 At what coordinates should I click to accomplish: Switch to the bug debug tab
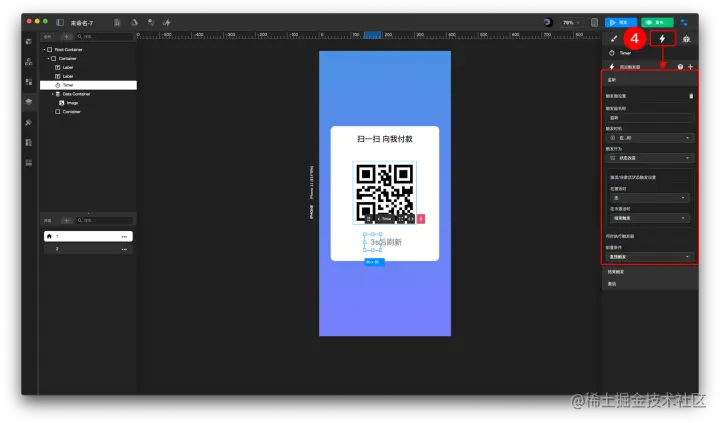(686, 39)
